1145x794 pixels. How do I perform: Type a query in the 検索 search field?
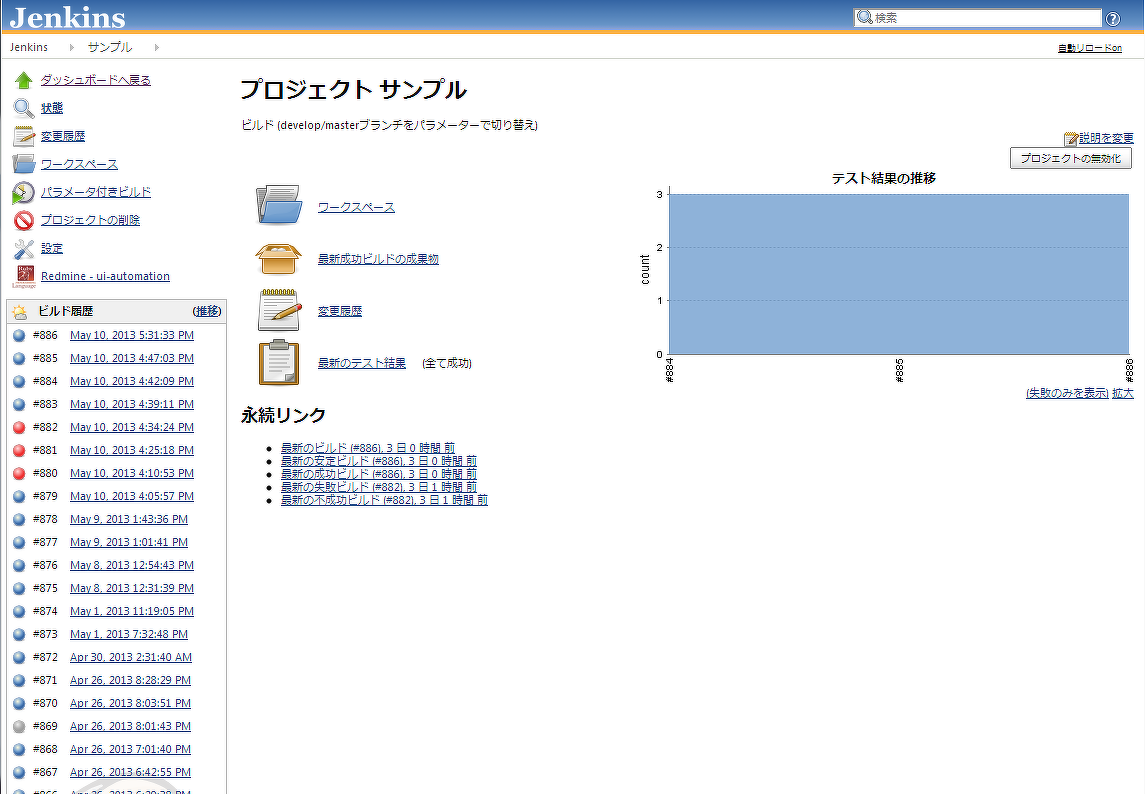coord(980,16)
